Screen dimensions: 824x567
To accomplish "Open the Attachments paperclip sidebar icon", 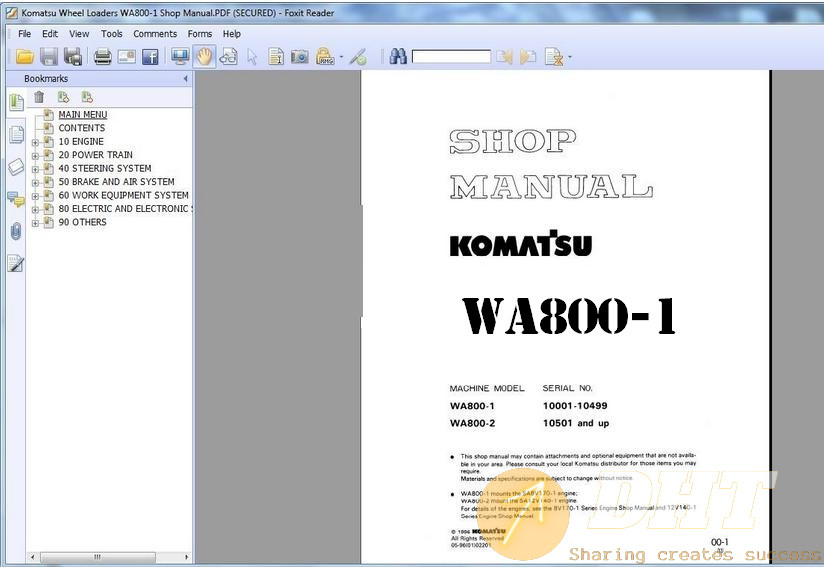I will (x=16, y=231).
